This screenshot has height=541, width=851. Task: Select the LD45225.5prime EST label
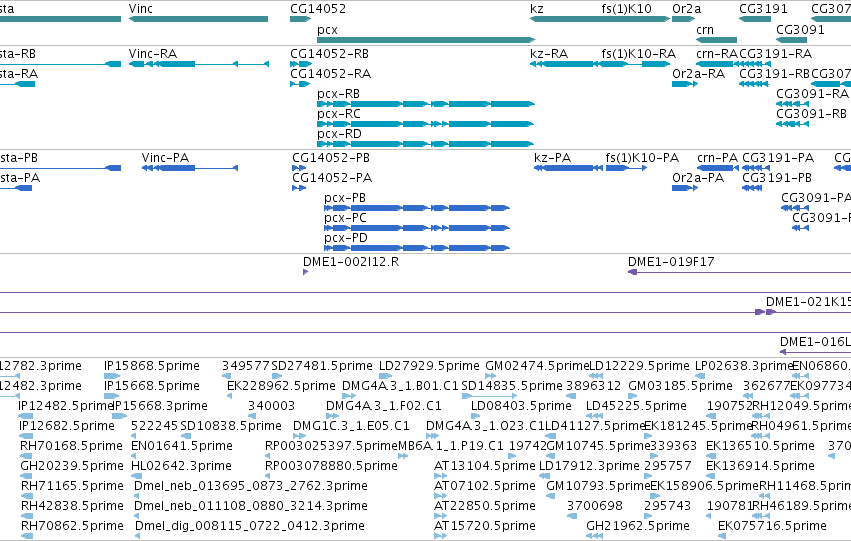tap(637, 406)
